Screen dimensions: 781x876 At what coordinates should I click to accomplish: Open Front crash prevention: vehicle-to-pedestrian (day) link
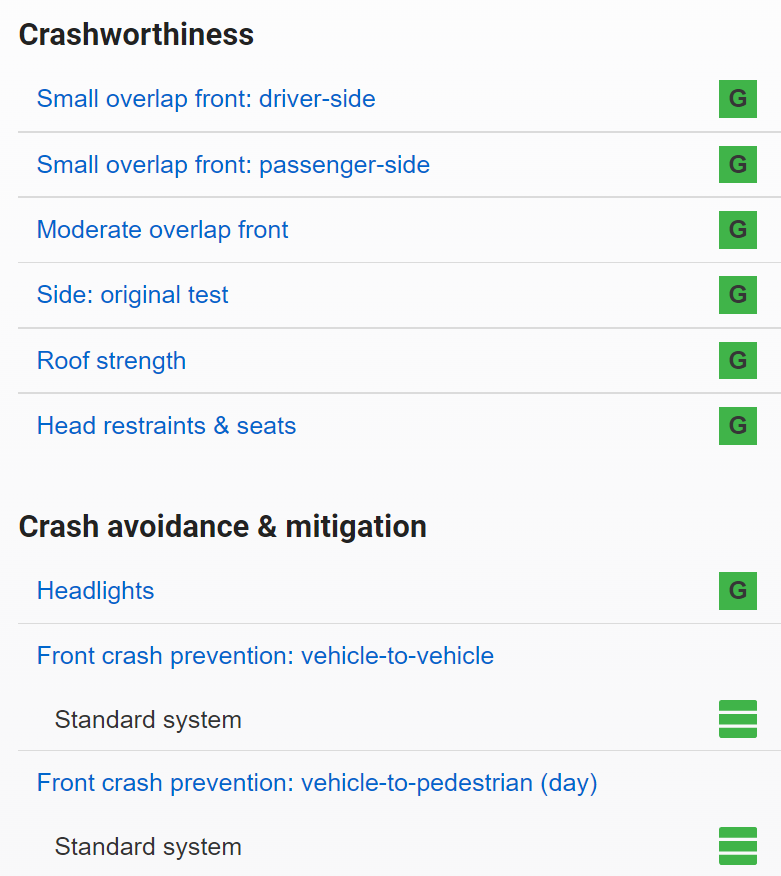click(317, 782)
